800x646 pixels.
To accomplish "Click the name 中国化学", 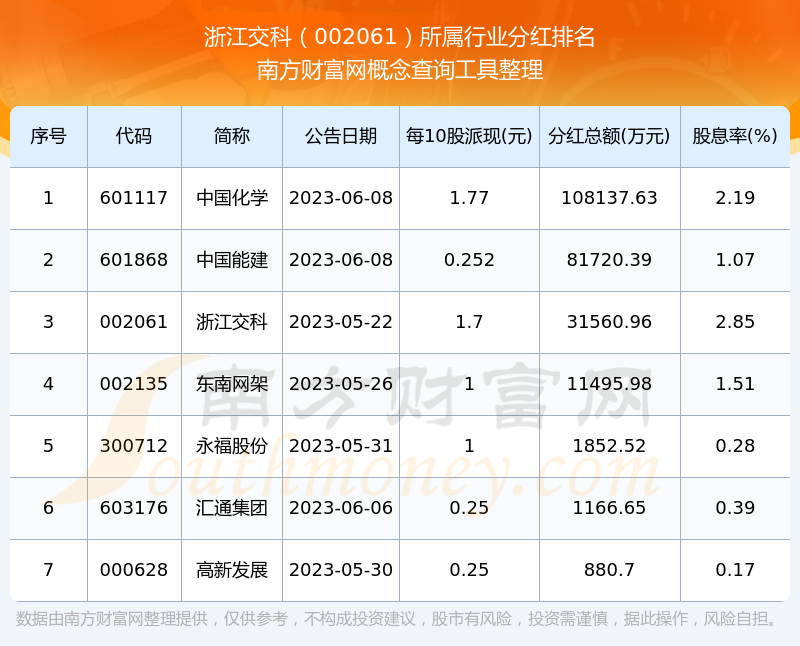I will (232, 198).
